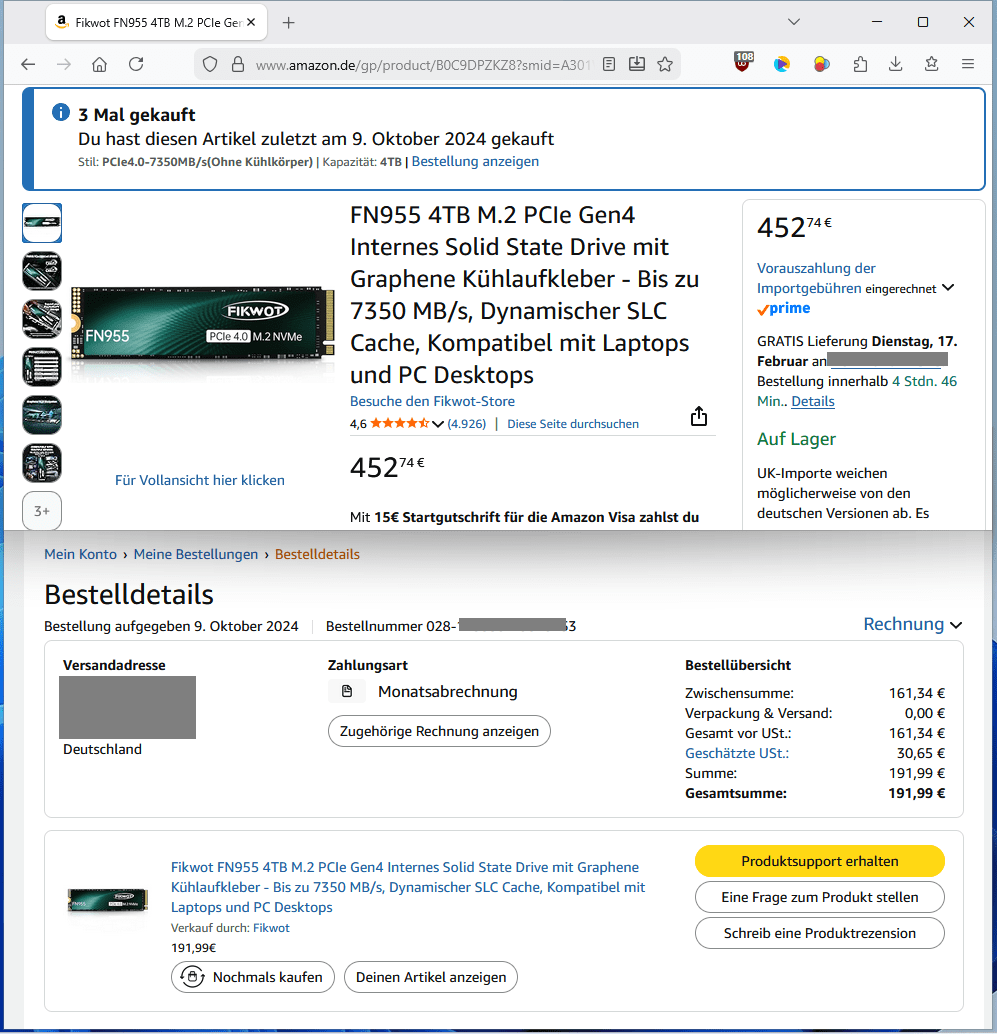The height and width of the screenshot is (1034, 997).
Task: Toggle reader view in address bar
Action: tap(609, 64)
